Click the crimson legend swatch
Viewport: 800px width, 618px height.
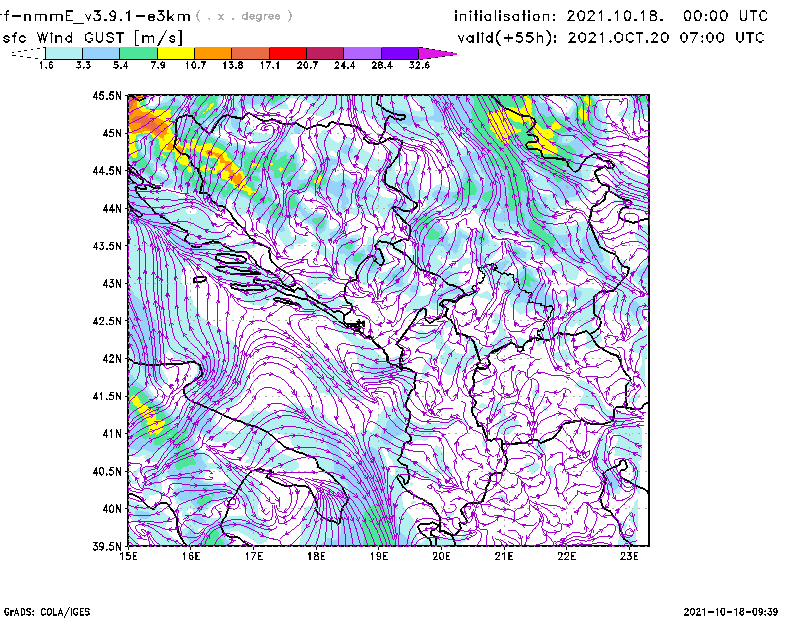[325, 53]
